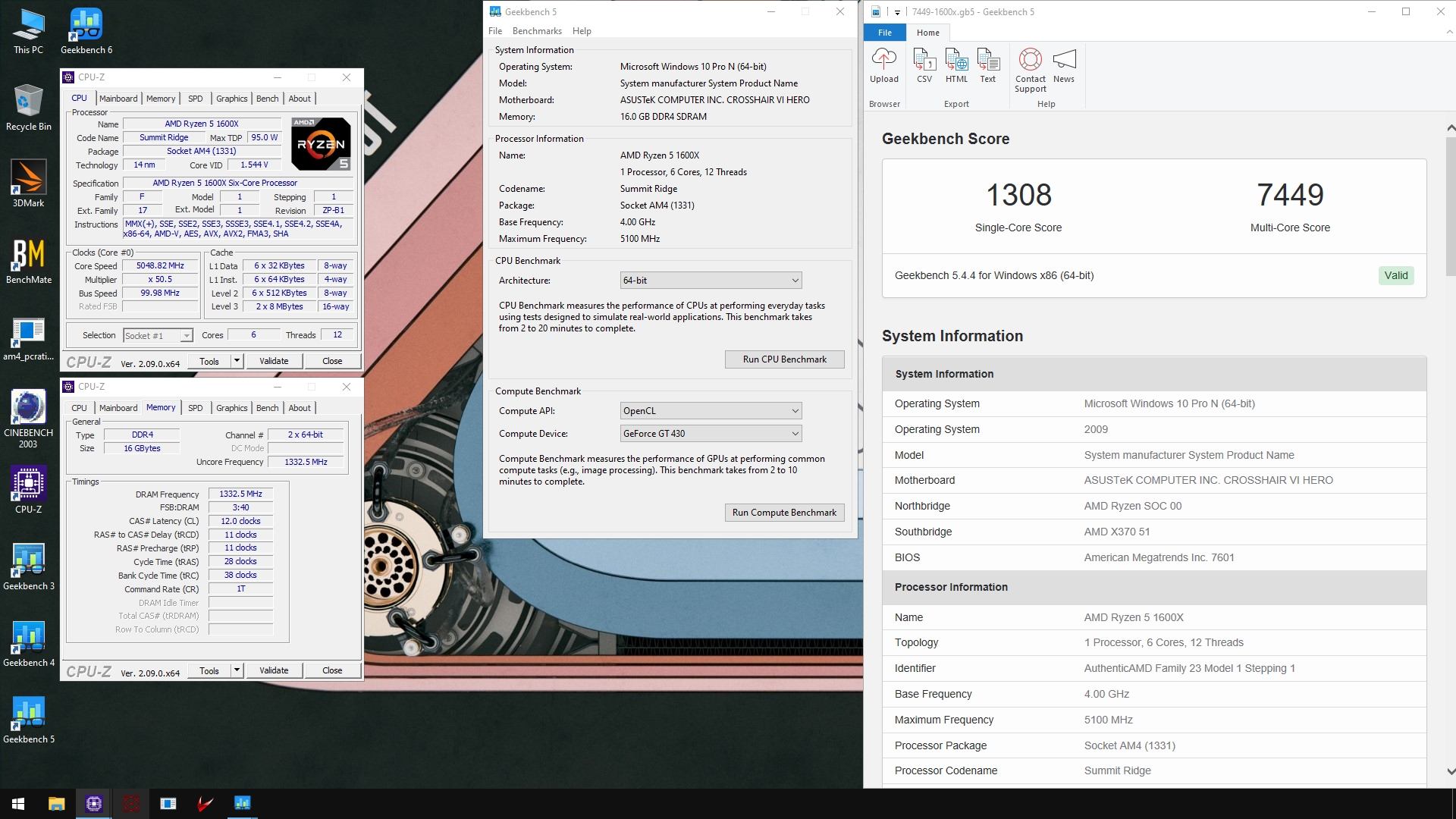Image resolution: width=1456 pixels, height=819 pixels.
Task: Open News in Geekbench ribbon
Action: (1064, 66)
